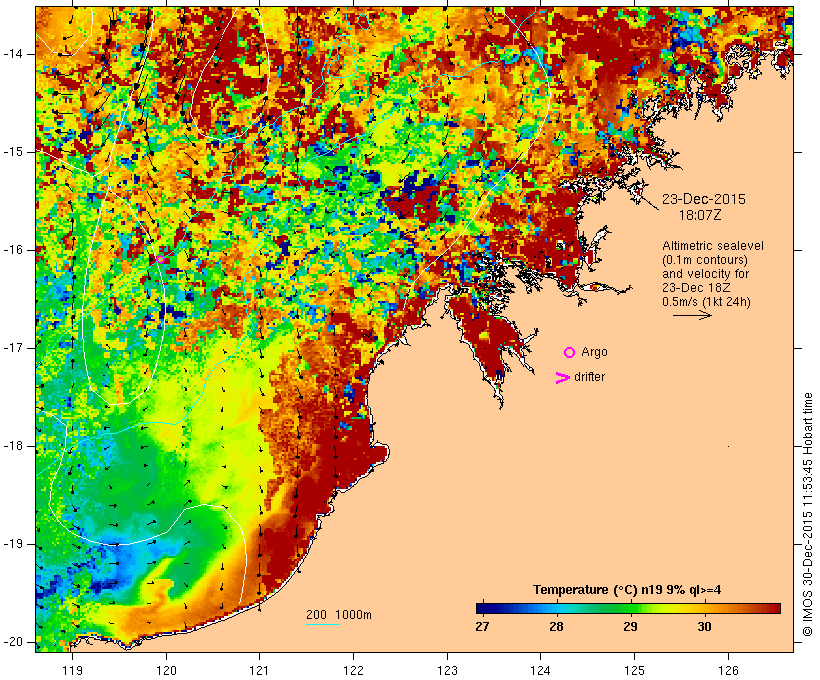
Task: Click the dark red end of the temperature bar
Action: 775,608
